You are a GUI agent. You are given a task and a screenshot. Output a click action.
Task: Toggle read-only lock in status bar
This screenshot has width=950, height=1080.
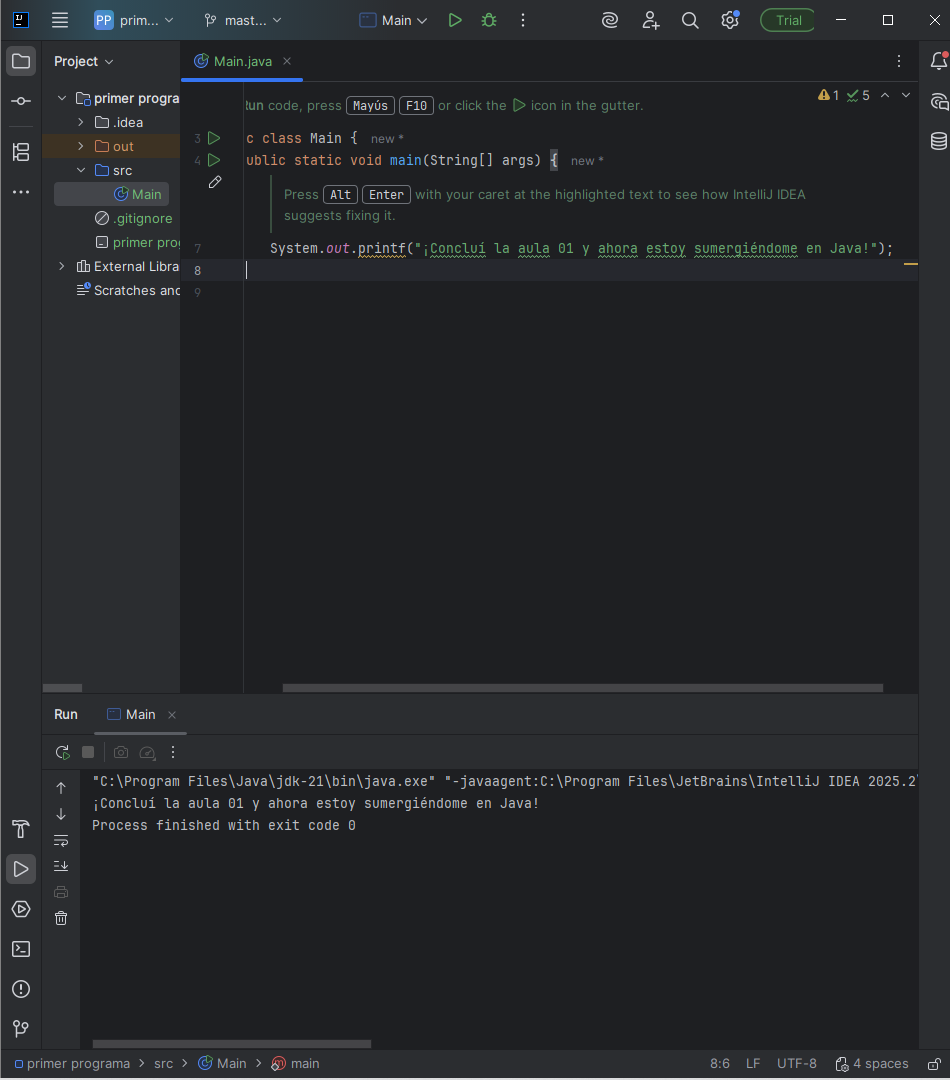pyautogui.click(x=934, y=1064)
